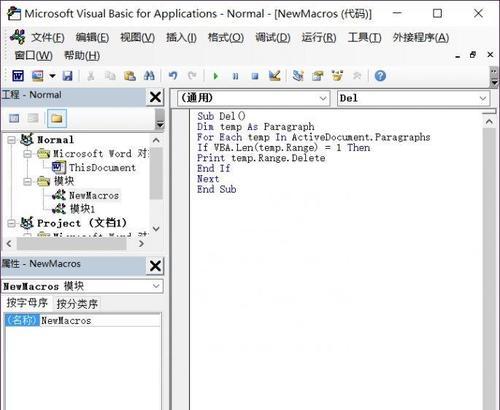Click the VBA application icon in the menu bar
Screen dimensions: 500x410
coord(17,37)
